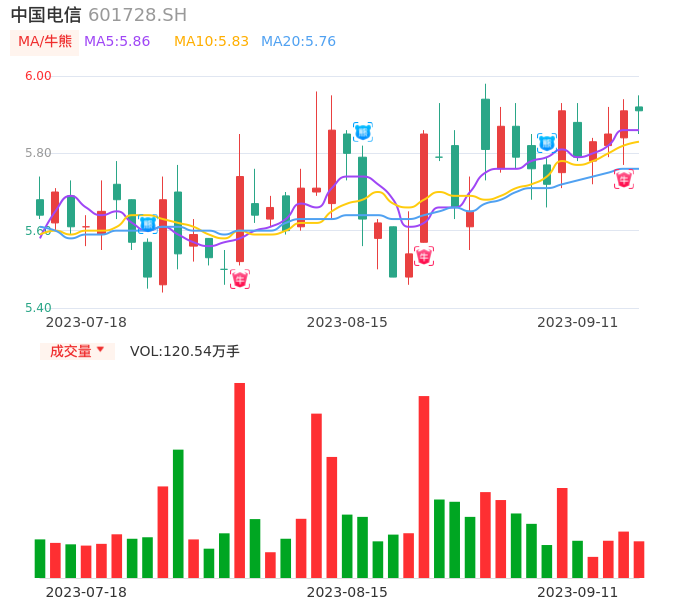686x606 pixels.
Task: Click the tallest red volume bar
Action: (240, 480)
